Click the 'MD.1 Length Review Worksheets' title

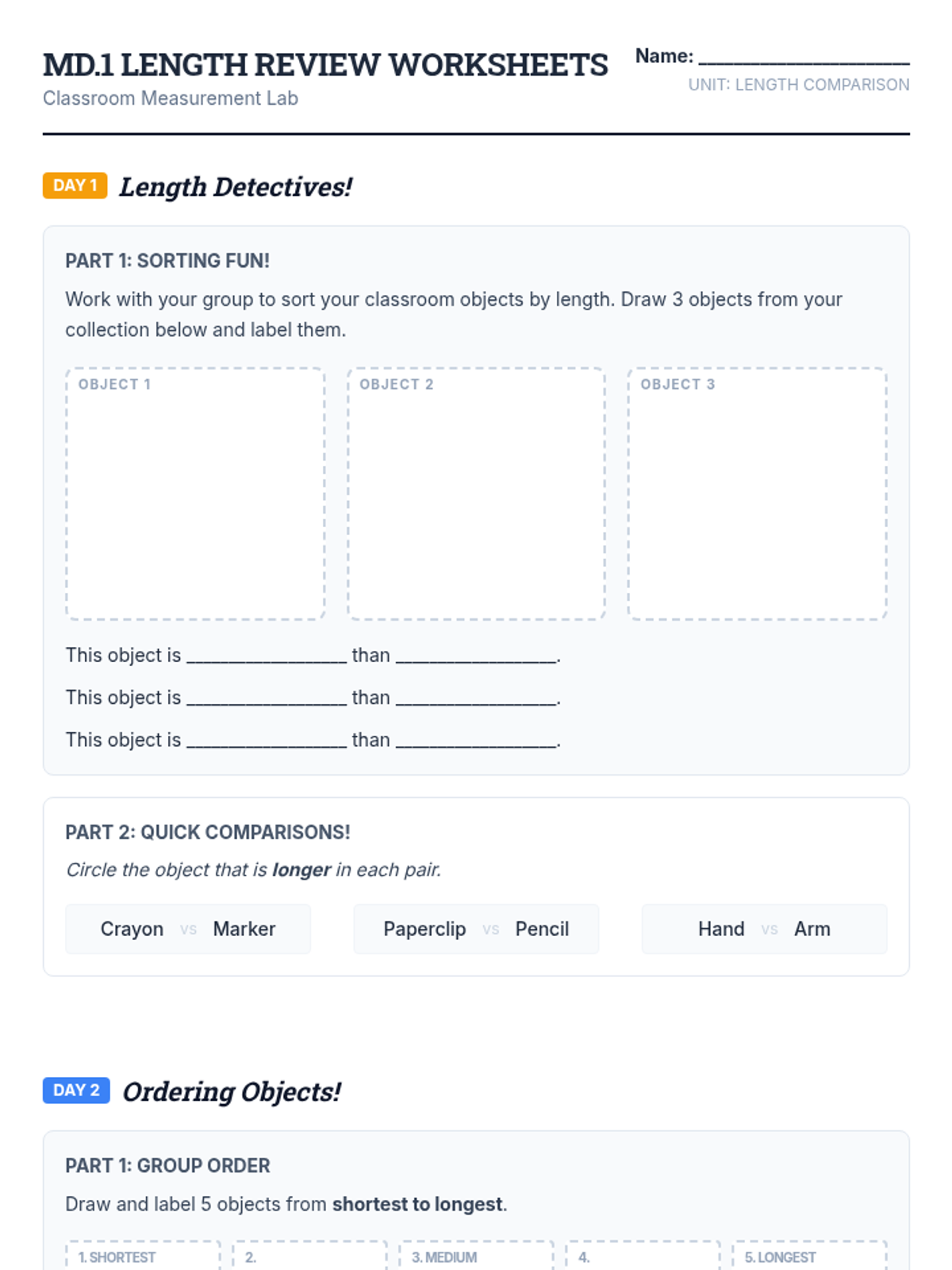coord(325,65)
